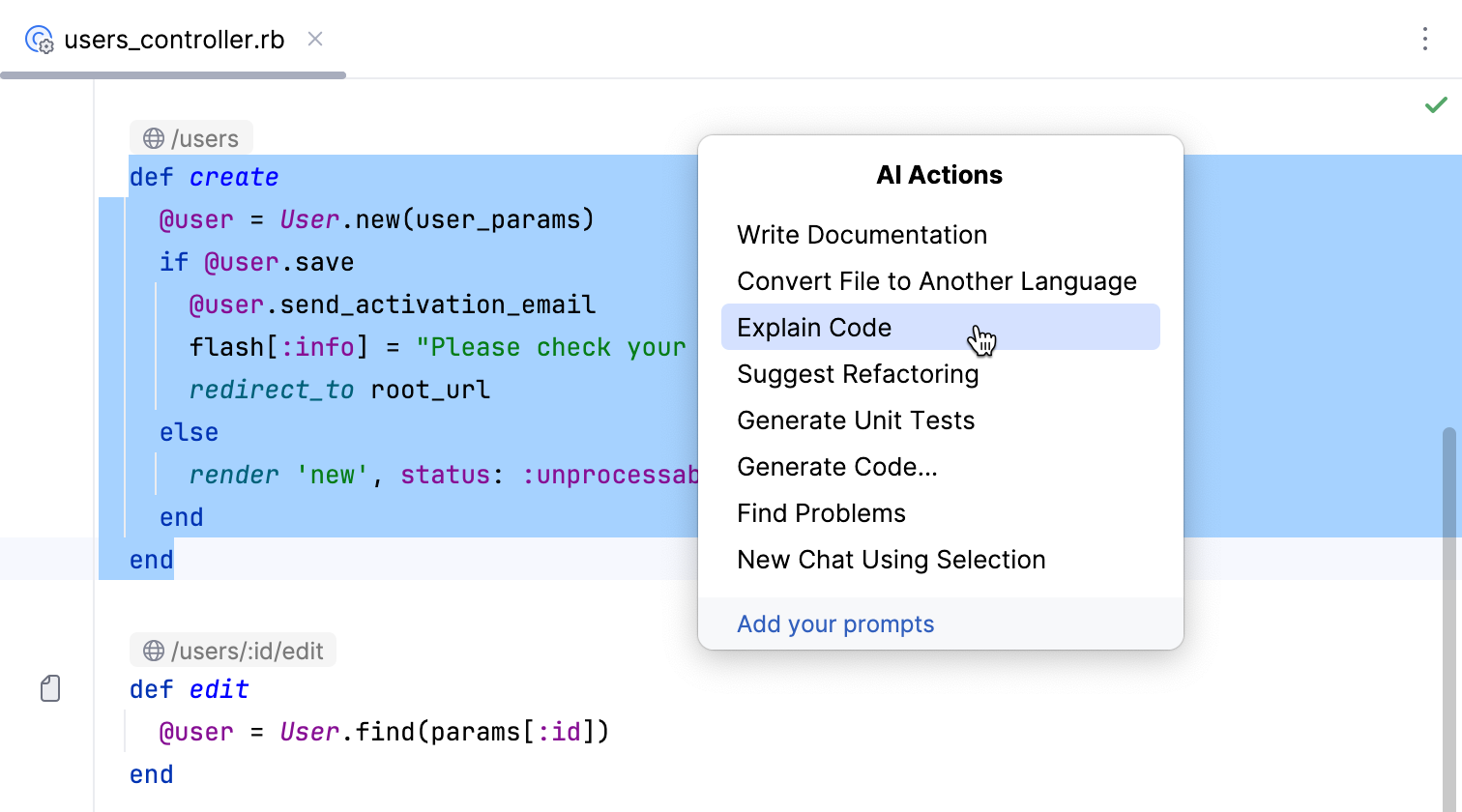The width and height of the screenshot is (1462, 812).
Task: Click the globe icon on /users/:id/edit badge
Action: (153, 650)
